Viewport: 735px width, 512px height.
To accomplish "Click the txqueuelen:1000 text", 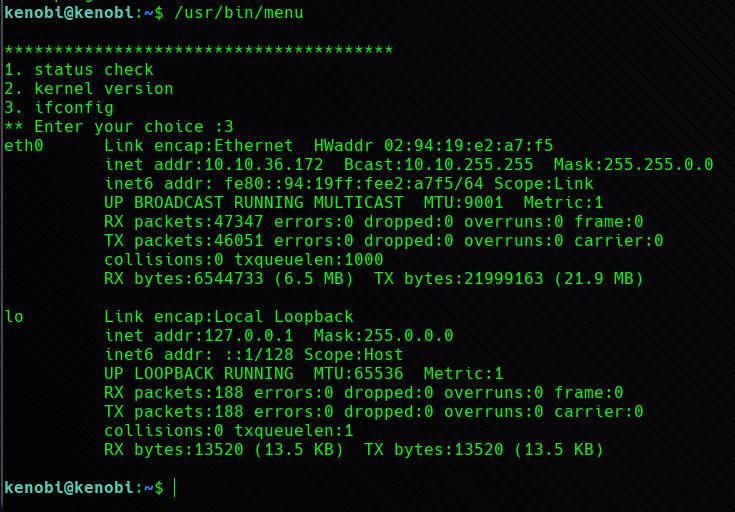I will pos(308,260).
